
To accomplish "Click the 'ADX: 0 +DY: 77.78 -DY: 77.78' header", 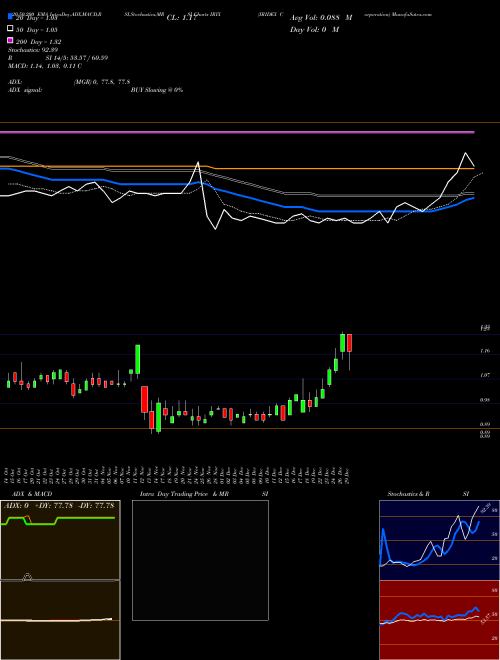I will click(x=60, y=505).
